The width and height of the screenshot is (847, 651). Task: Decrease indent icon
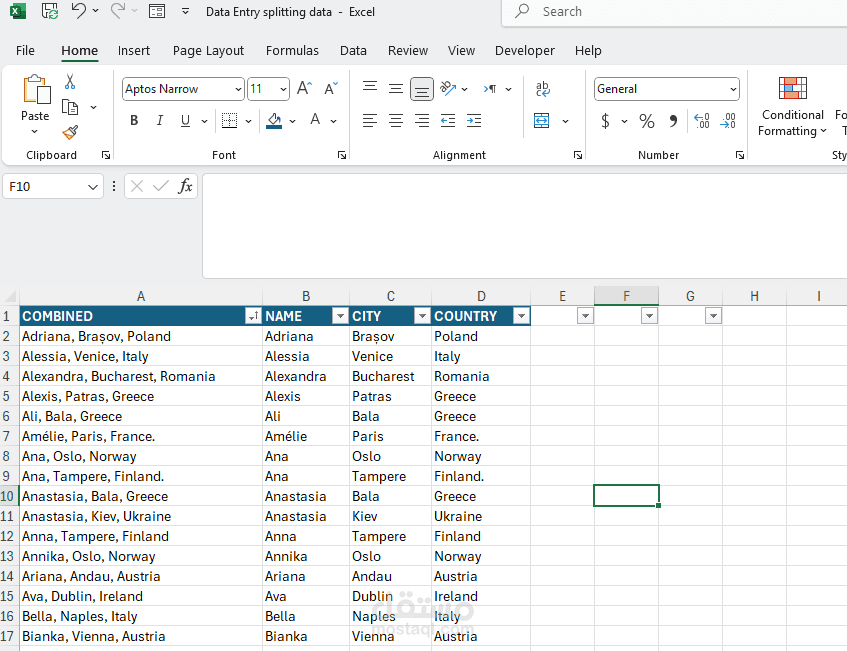tap(448, 120)
